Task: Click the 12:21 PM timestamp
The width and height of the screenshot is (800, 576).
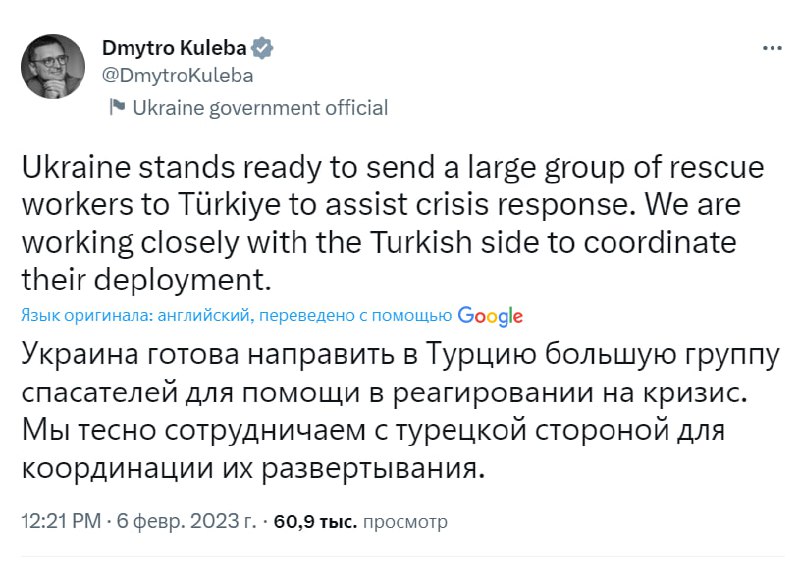Action: [59, 521]
